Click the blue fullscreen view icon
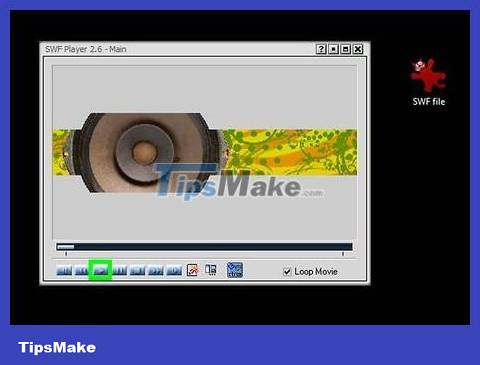Image resolution: width=480 pixels, height=365 pixels. tap(235, 270)
